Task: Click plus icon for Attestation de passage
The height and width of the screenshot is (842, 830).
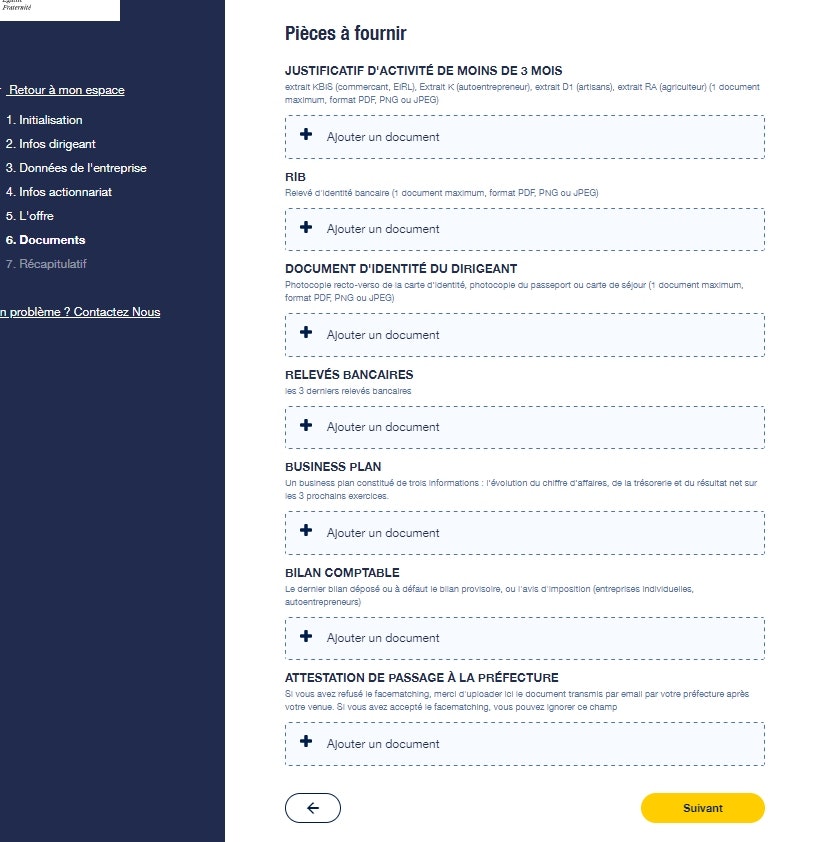Action: [306, 743]
